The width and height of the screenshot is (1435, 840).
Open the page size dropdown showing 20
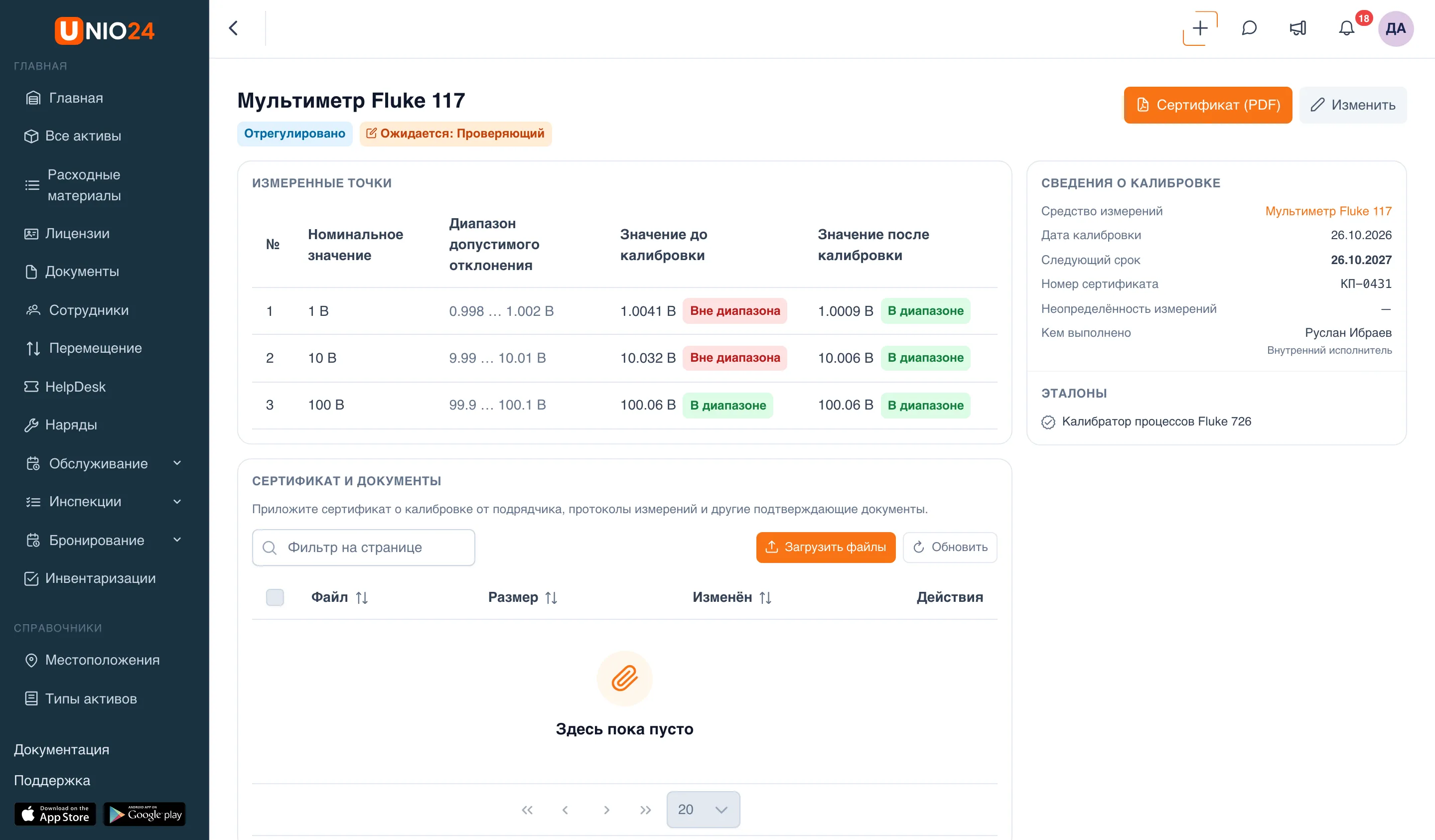tap(703, 809)
